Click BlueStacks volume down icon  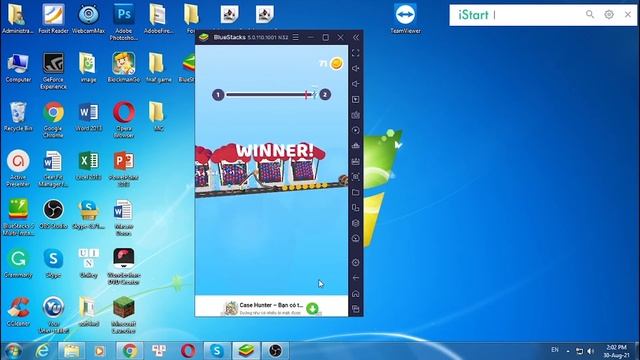[356, 84]
